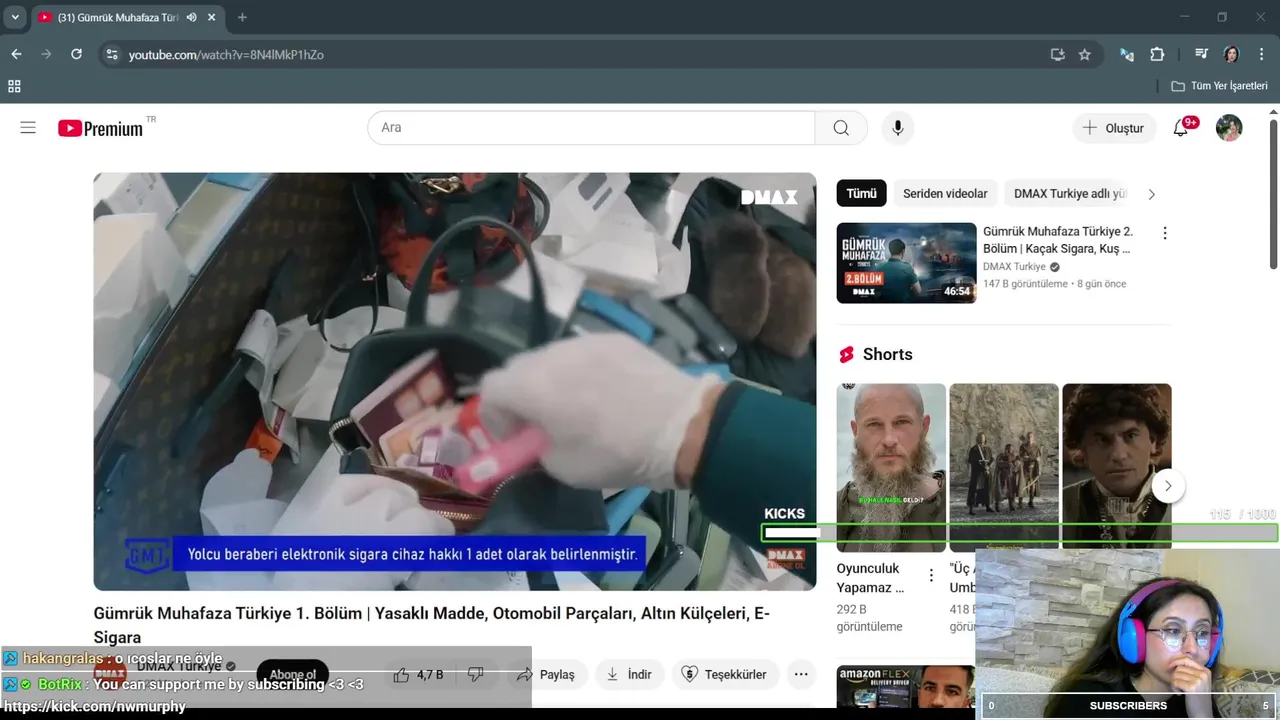
Task: Send a Teşekkürler super thanks
Action: (724, 675)
